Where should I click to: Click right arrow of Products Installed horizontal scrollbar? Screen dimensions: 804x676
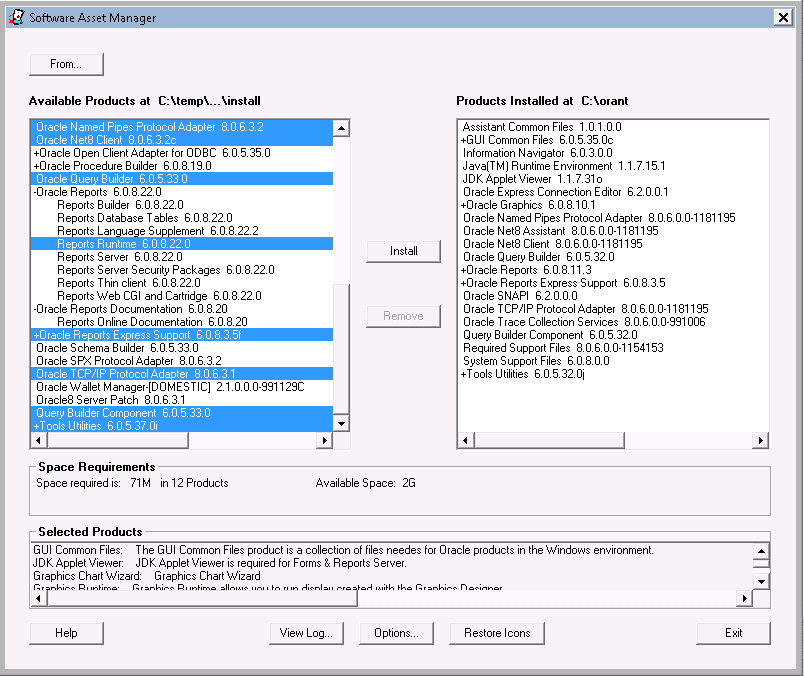760,440
